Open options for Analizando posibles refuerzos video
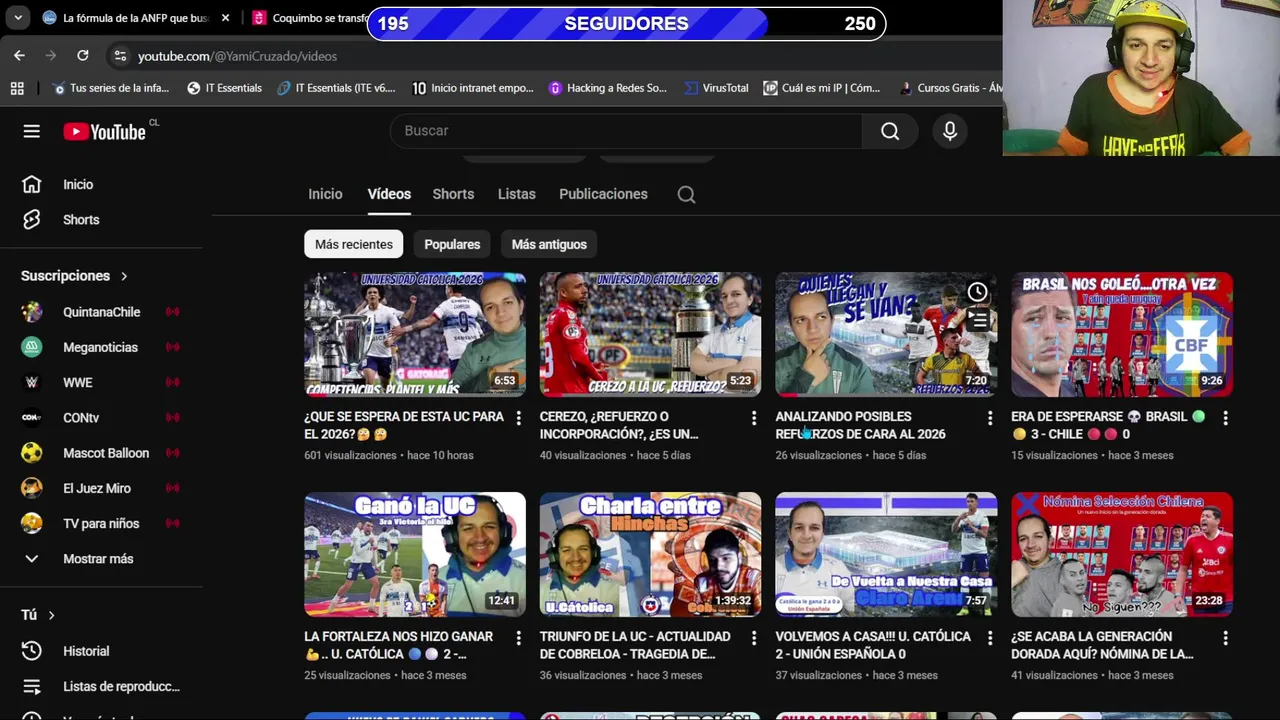 pyautogui.click(x=990, y=418)
